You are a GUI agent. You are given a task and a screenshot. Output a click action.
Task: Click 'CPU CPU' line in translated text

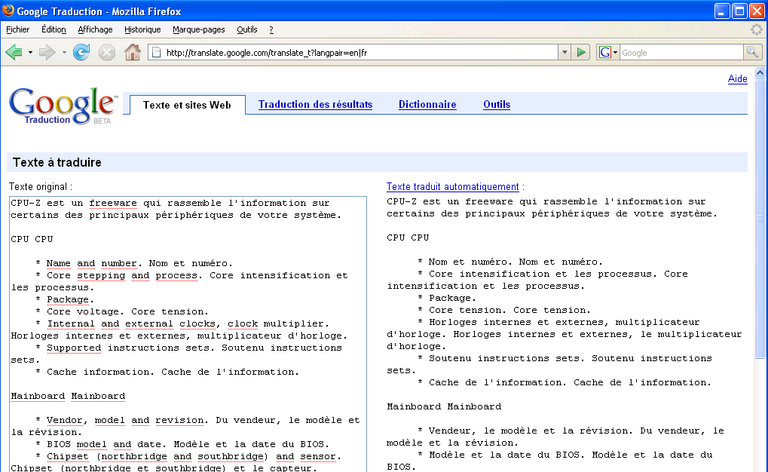pyautogui.click(x=408, y=237)
